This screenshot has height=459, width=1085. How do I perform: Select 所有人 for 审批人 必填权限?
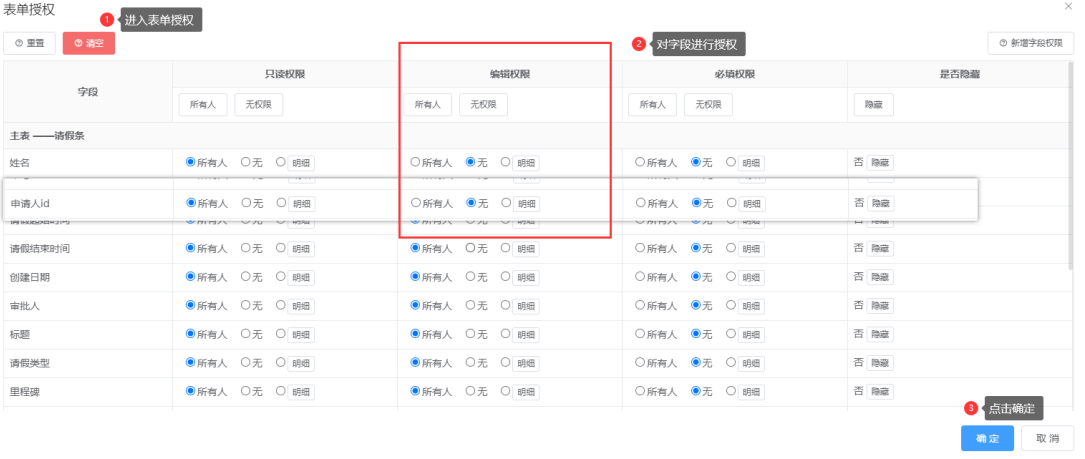pos(640,305)
